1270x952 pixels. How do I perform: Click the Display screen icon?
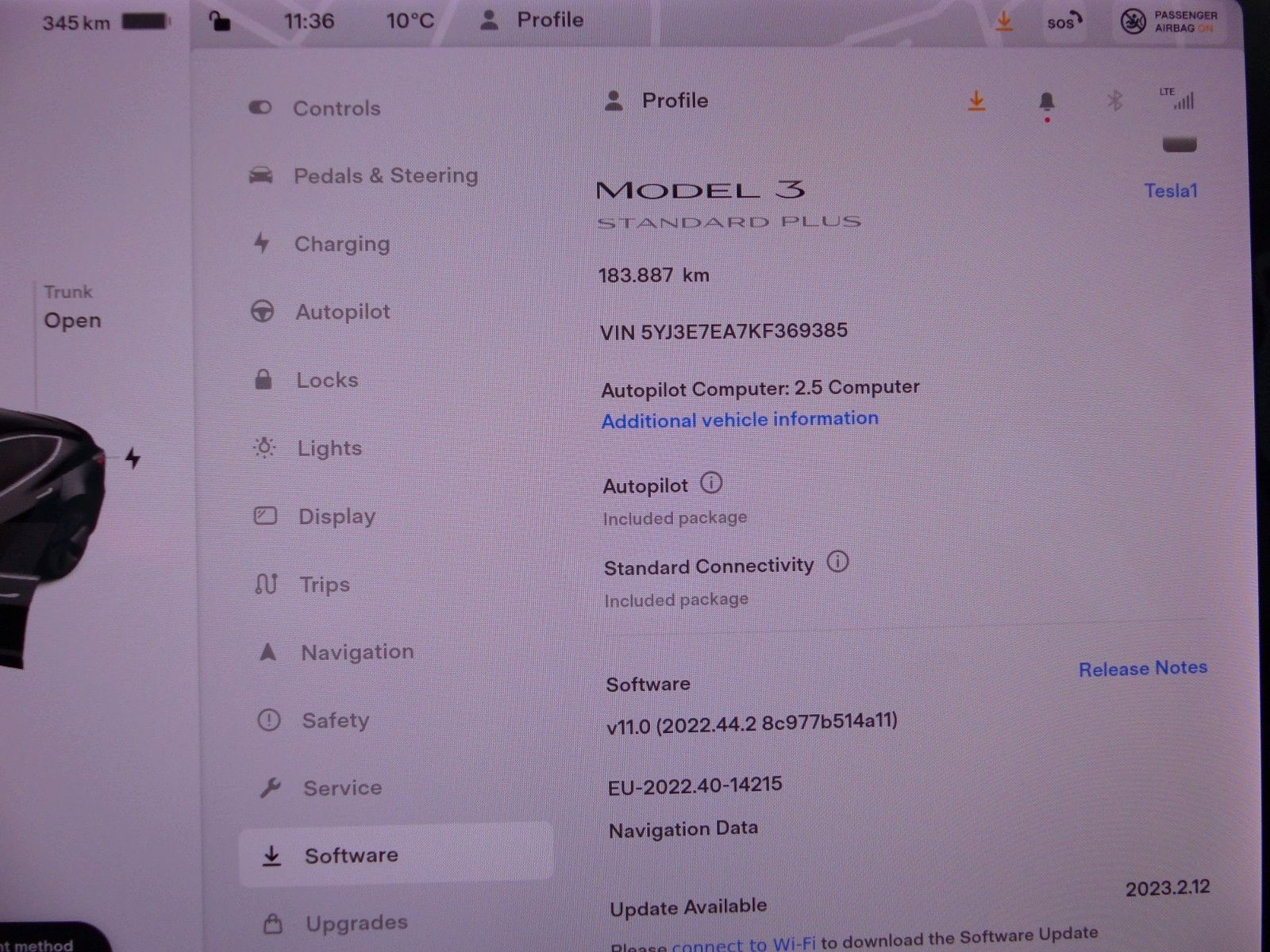point(265,516)
